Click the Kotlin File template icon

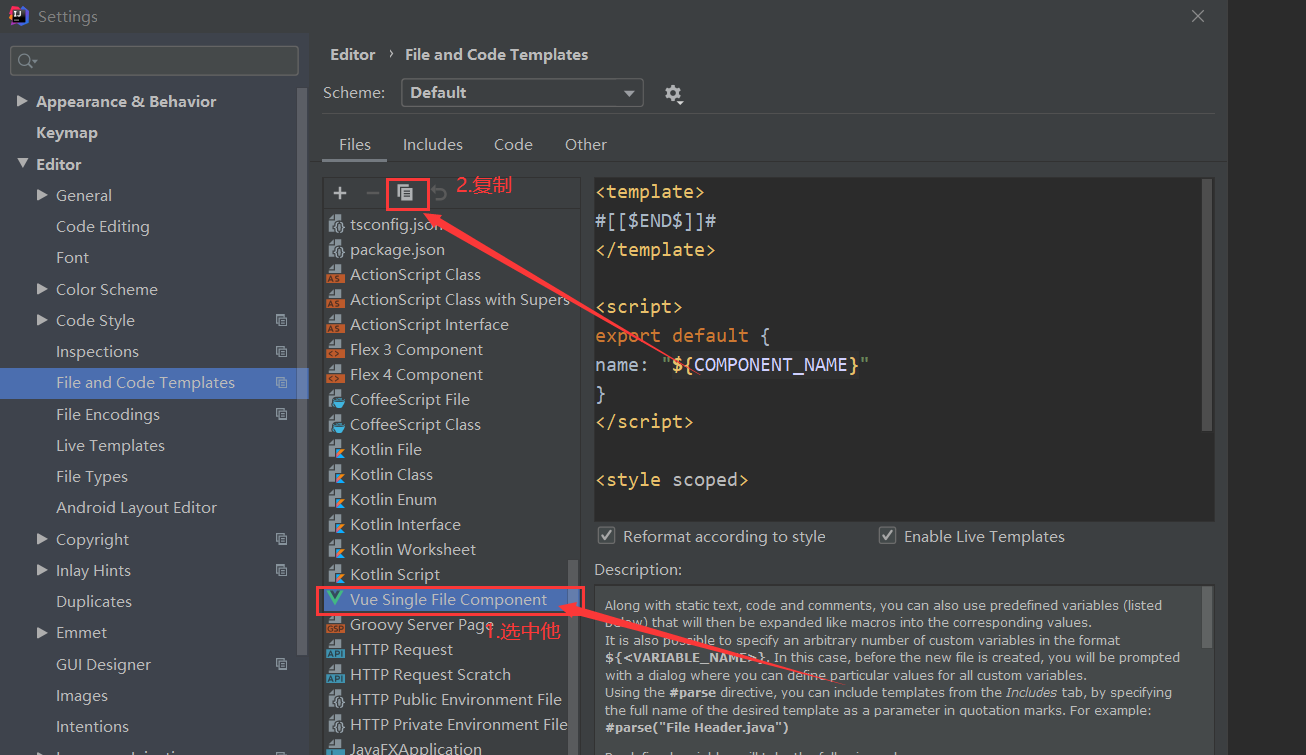(x=336, y=450)
